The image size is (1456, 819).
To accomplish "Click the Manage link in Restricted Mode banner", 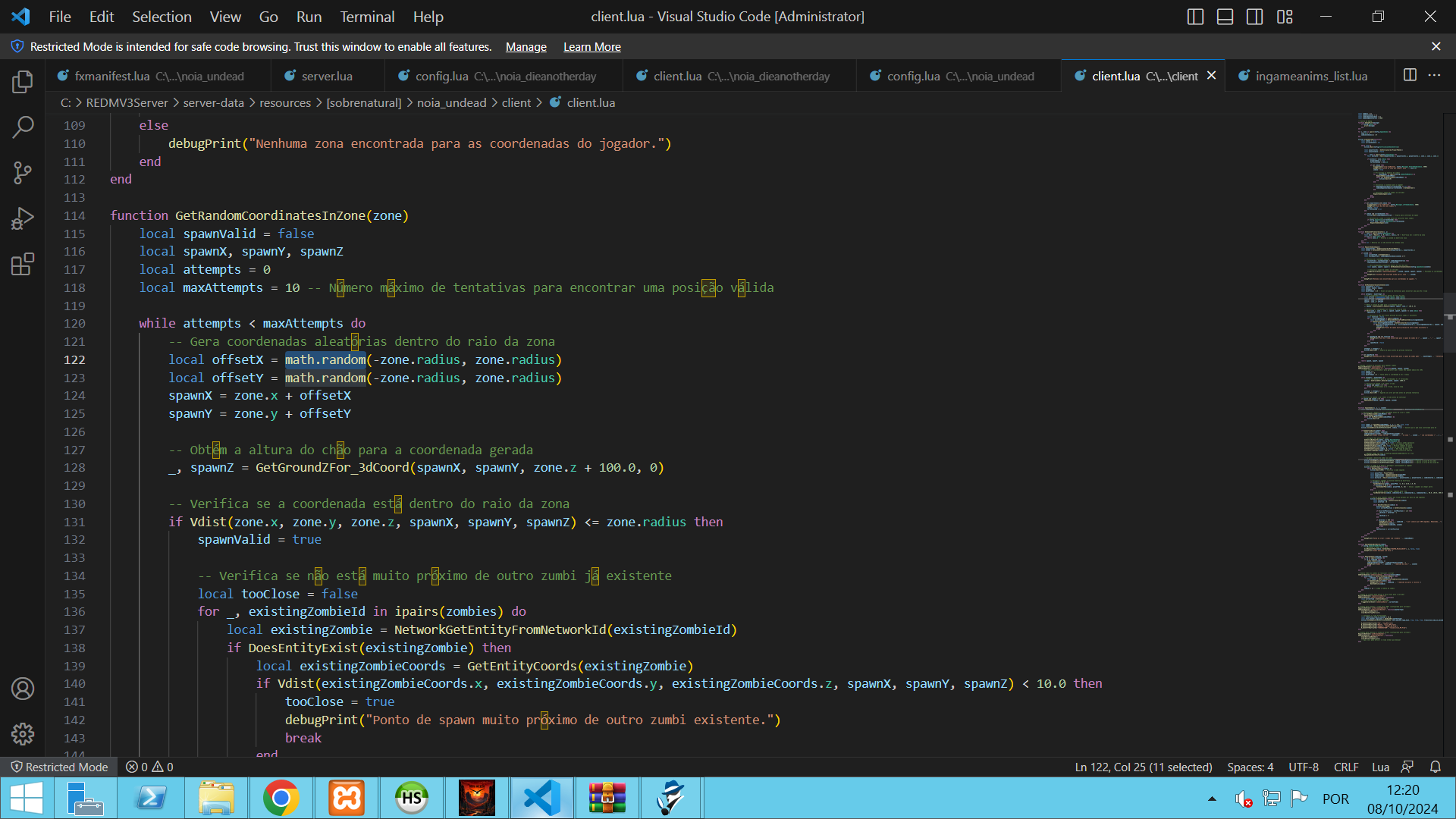I will (x=526, y=47).
